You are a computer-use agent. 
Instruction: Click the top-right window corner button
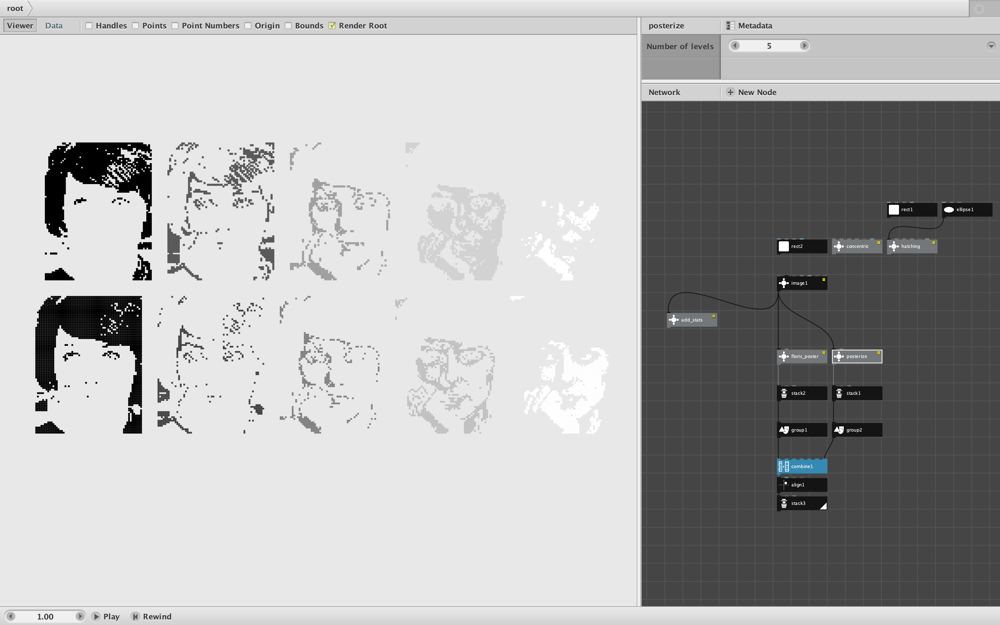click(980, 8)
